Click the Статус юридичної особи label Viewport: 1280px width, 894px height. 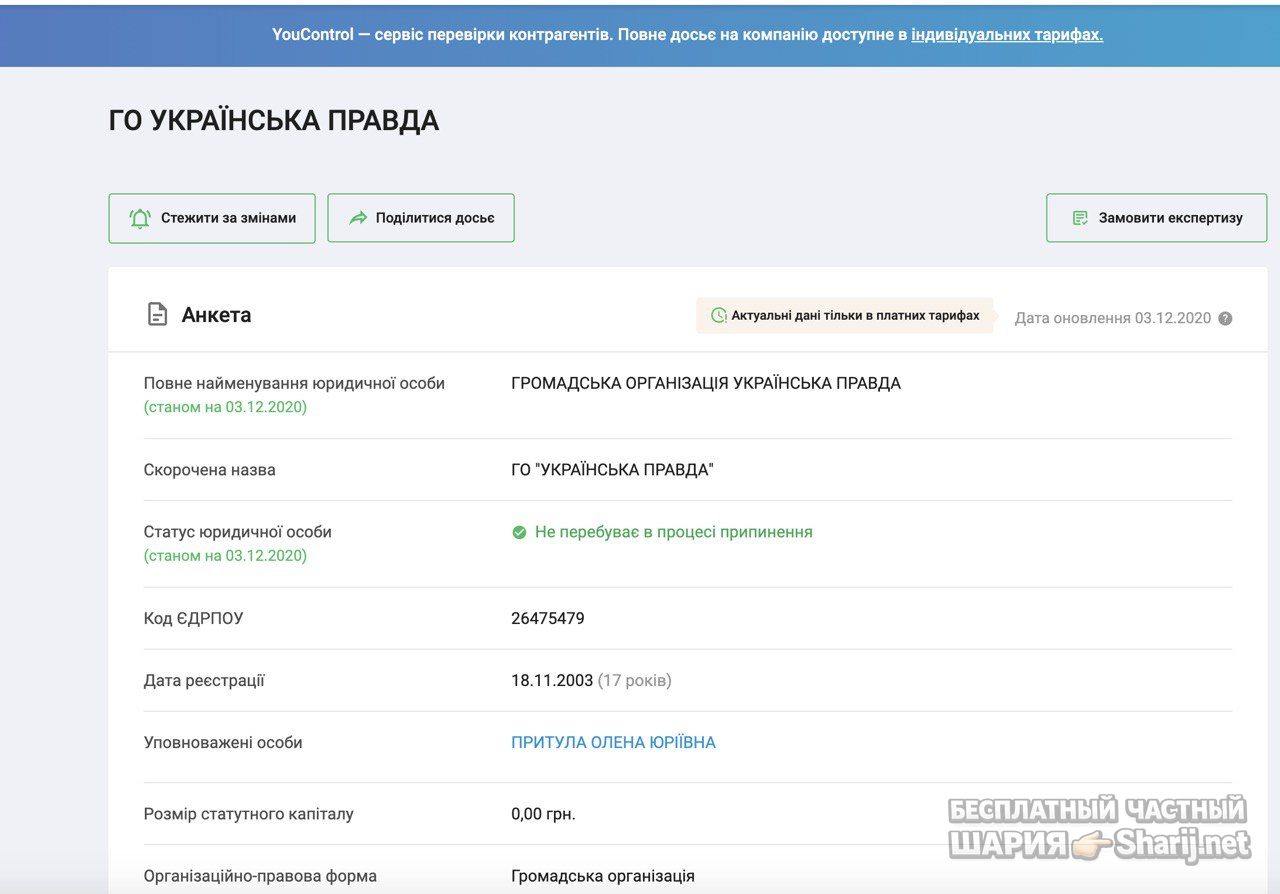pyautogui.click(x=238, y=533)
